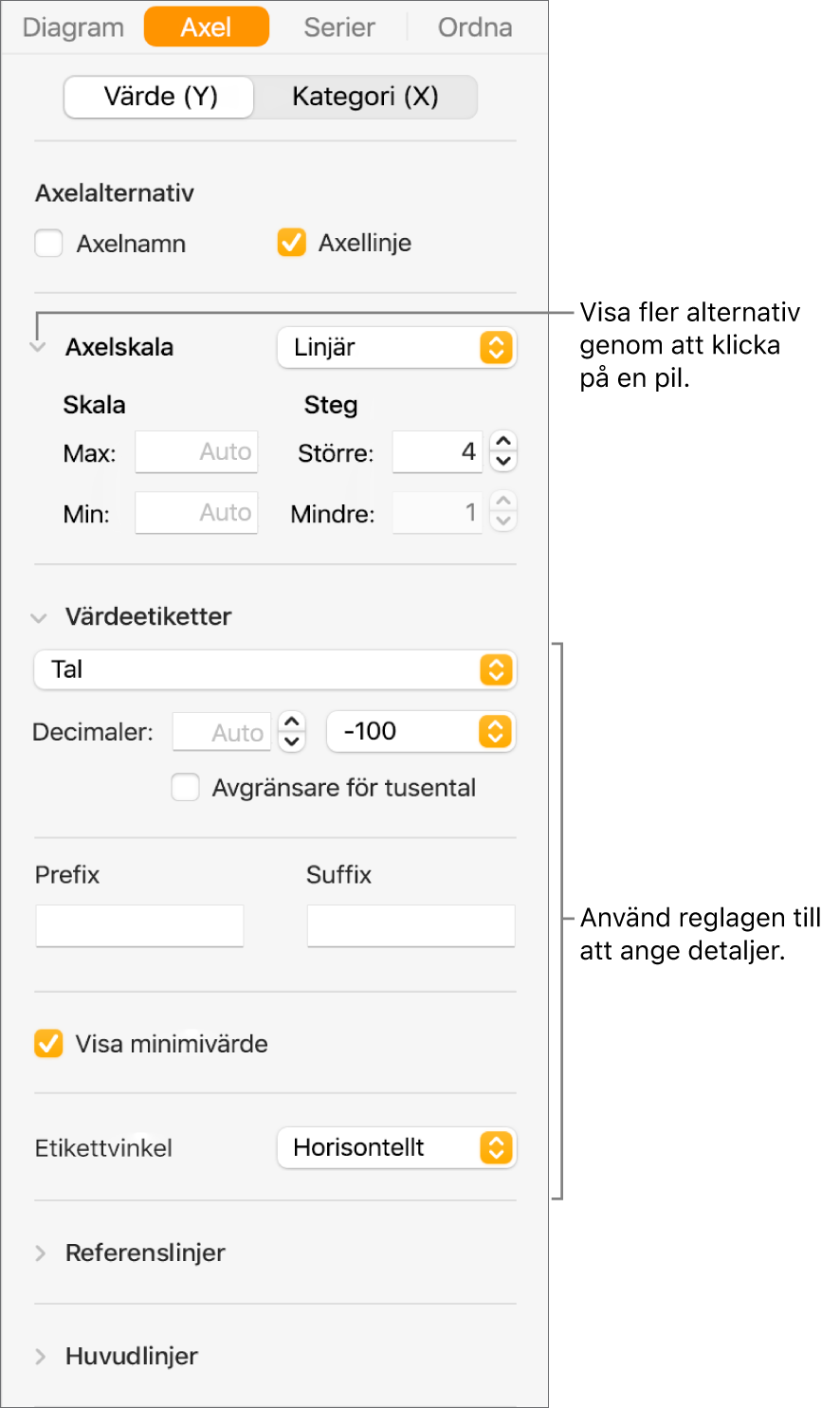Open the Tal format dropdown
The width and height of the screenshot is (840, 1408).
[275, 670]
